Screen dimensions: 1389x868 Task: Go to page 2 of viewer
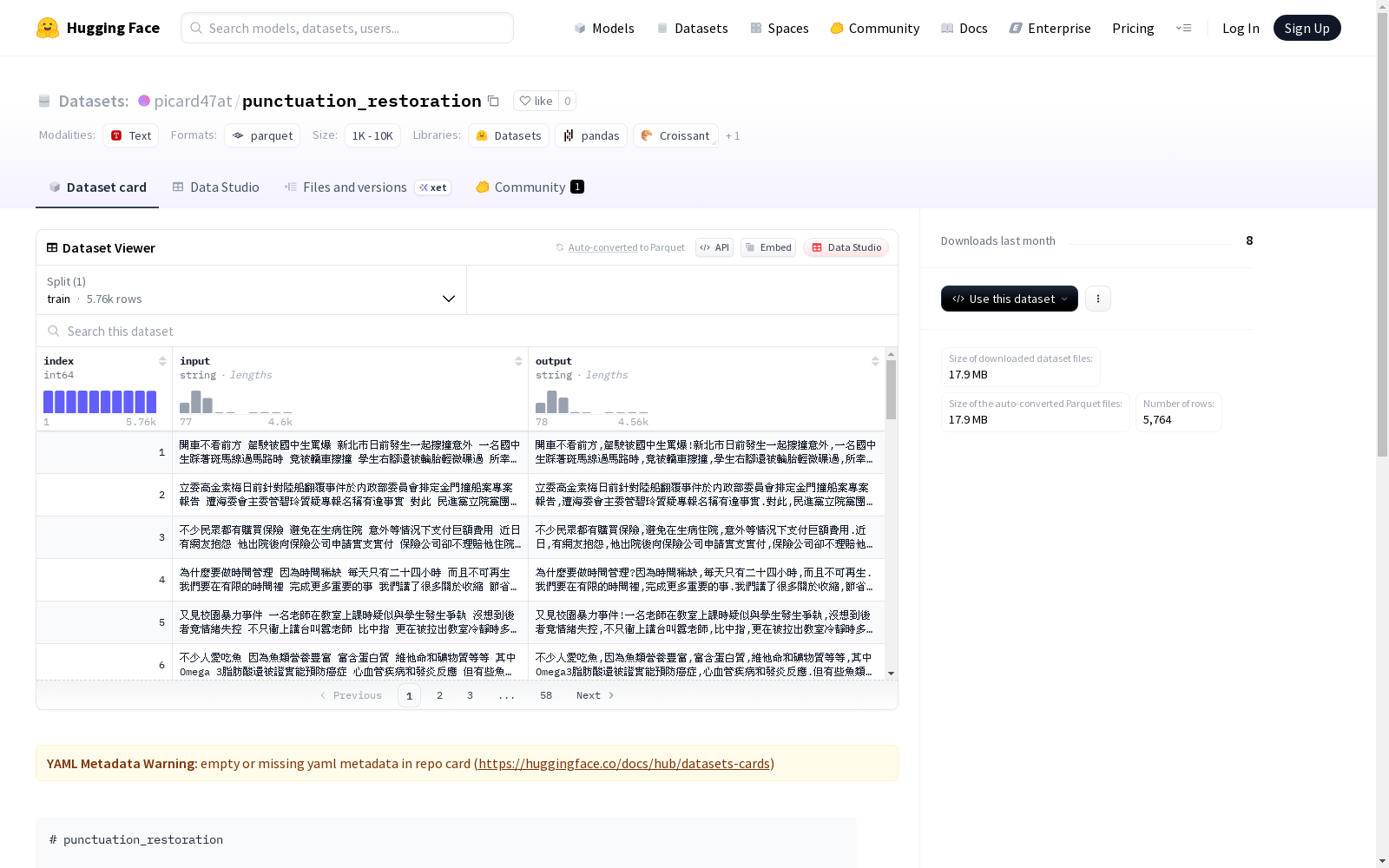pos(440,695)
